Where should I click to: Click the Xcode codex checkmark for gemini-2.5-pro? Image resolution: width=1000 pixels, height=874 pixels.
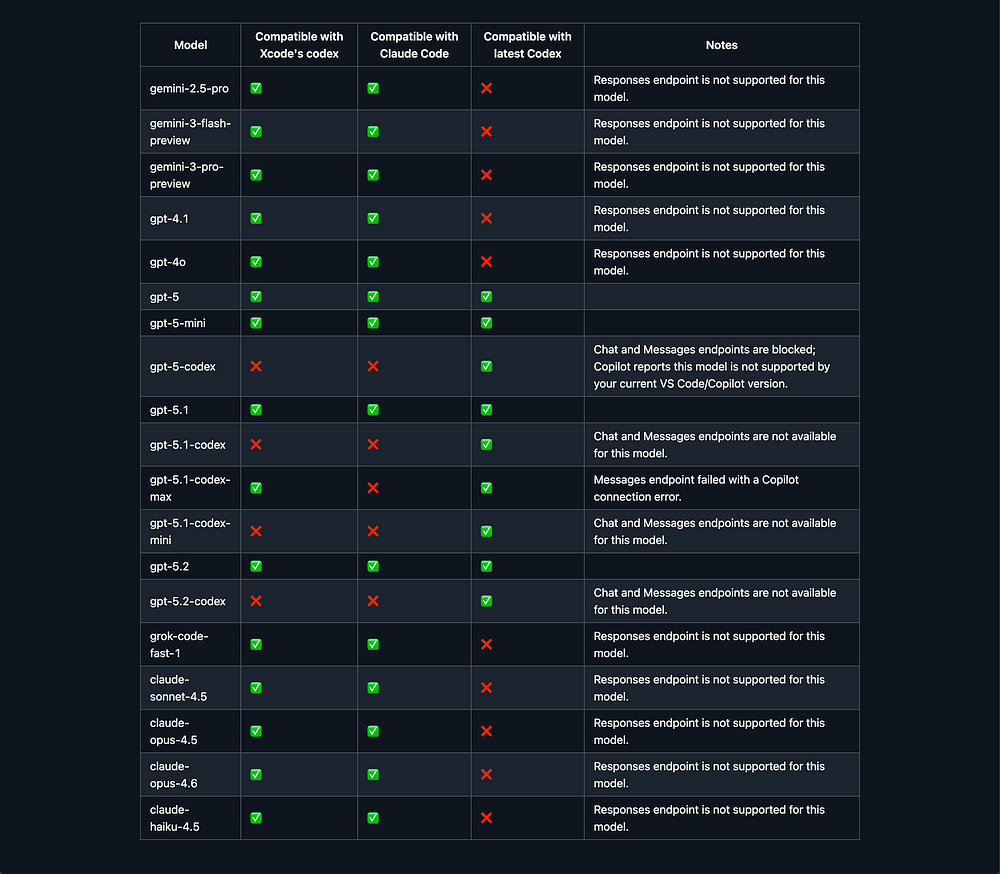point(256,88)
